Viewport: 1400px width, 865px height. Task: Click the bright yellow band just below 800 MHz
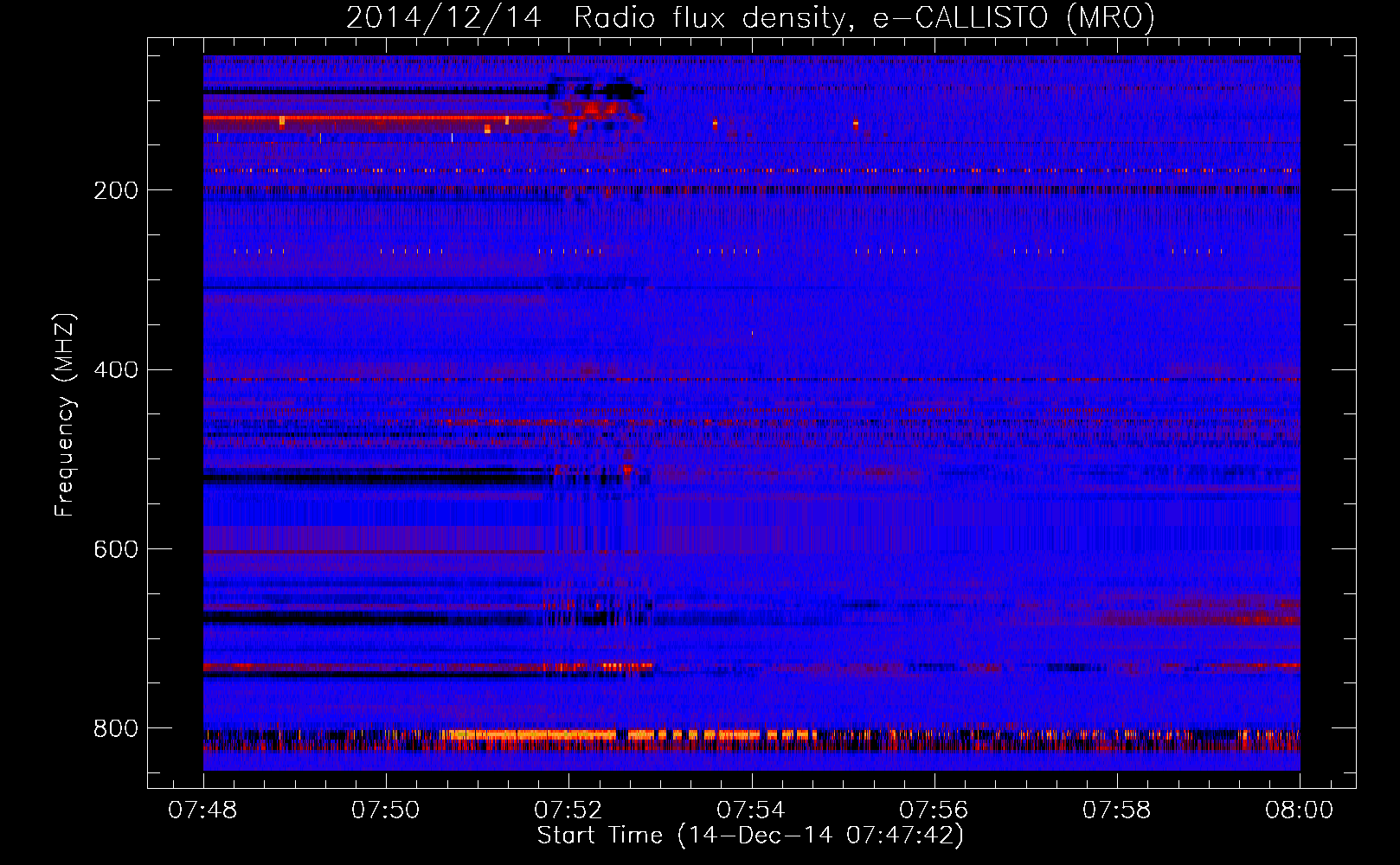point(627,735)
